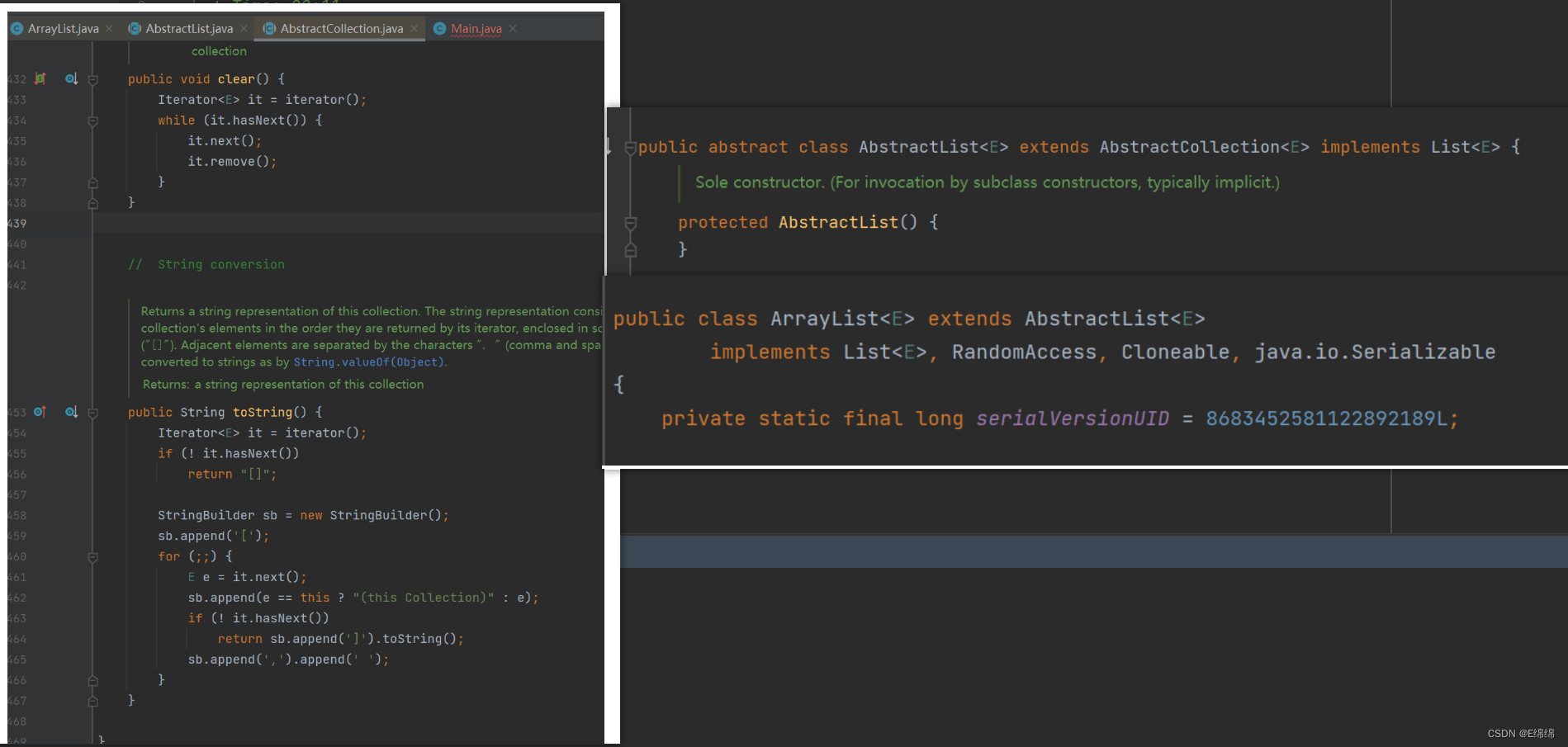Collapse the while loop fold arrow at line 434
The height and width of the screenshot is (747, 1568).
click(x=92, y=121)
